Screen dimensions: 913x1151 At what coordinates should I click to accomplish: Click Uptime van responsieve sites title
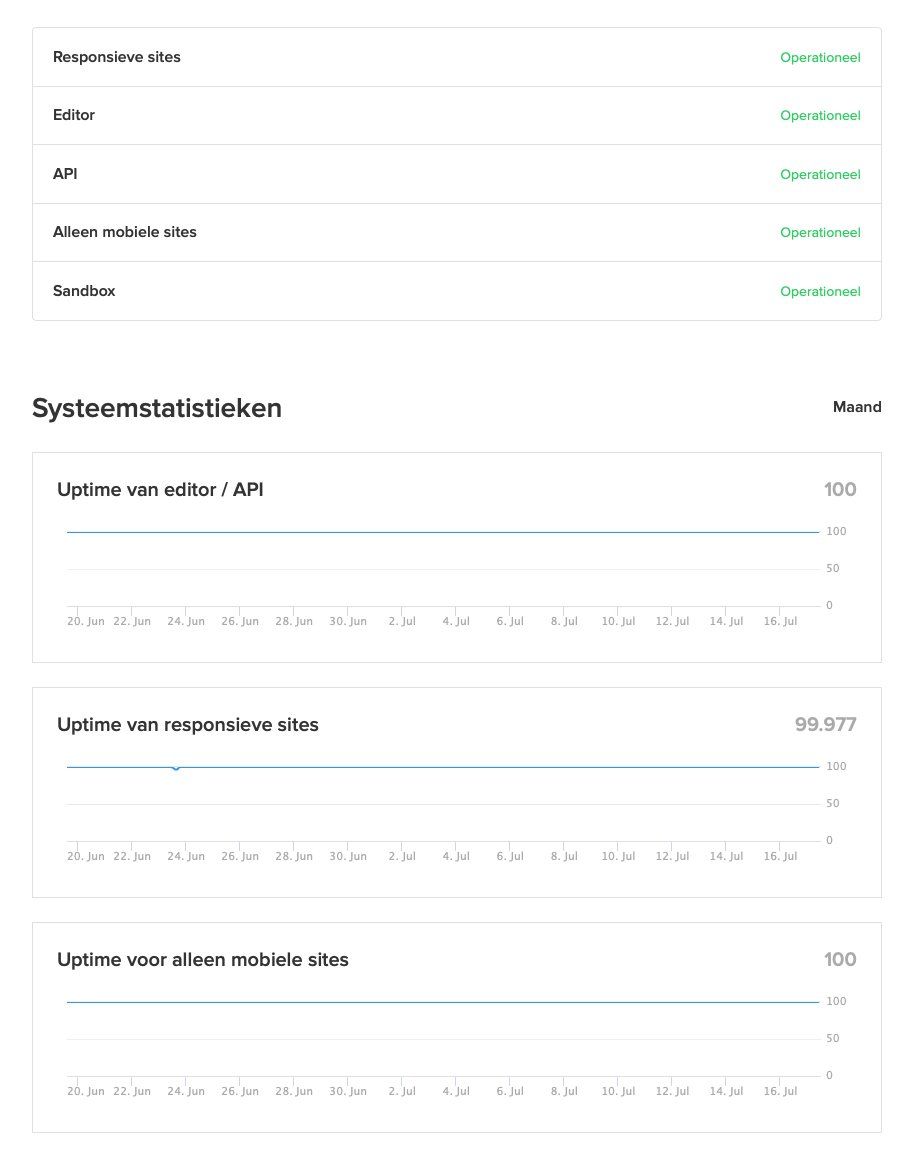point(188,725)
